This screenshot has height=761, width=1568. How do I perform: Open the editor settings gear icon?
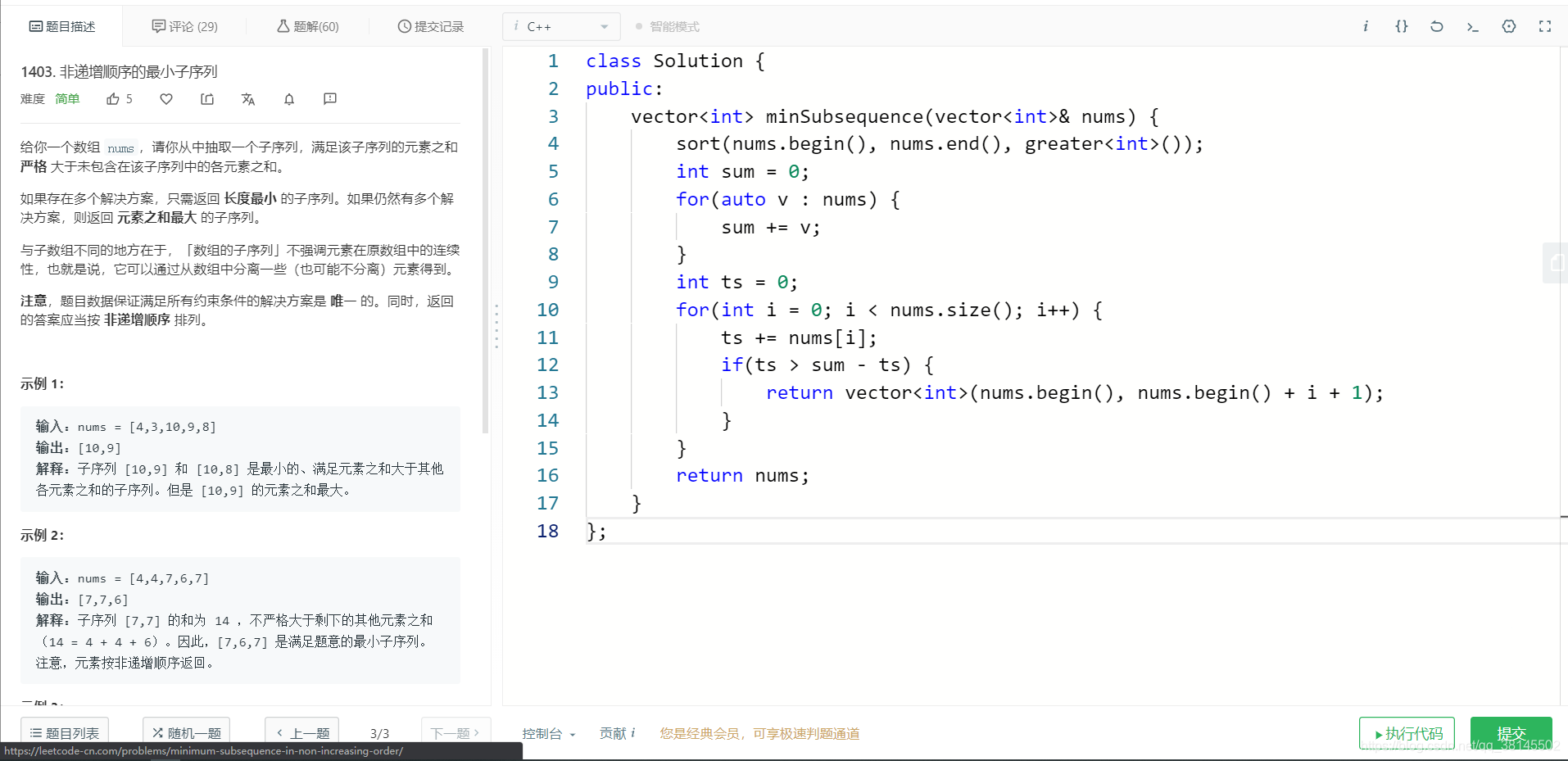[x=1509, y=26]
